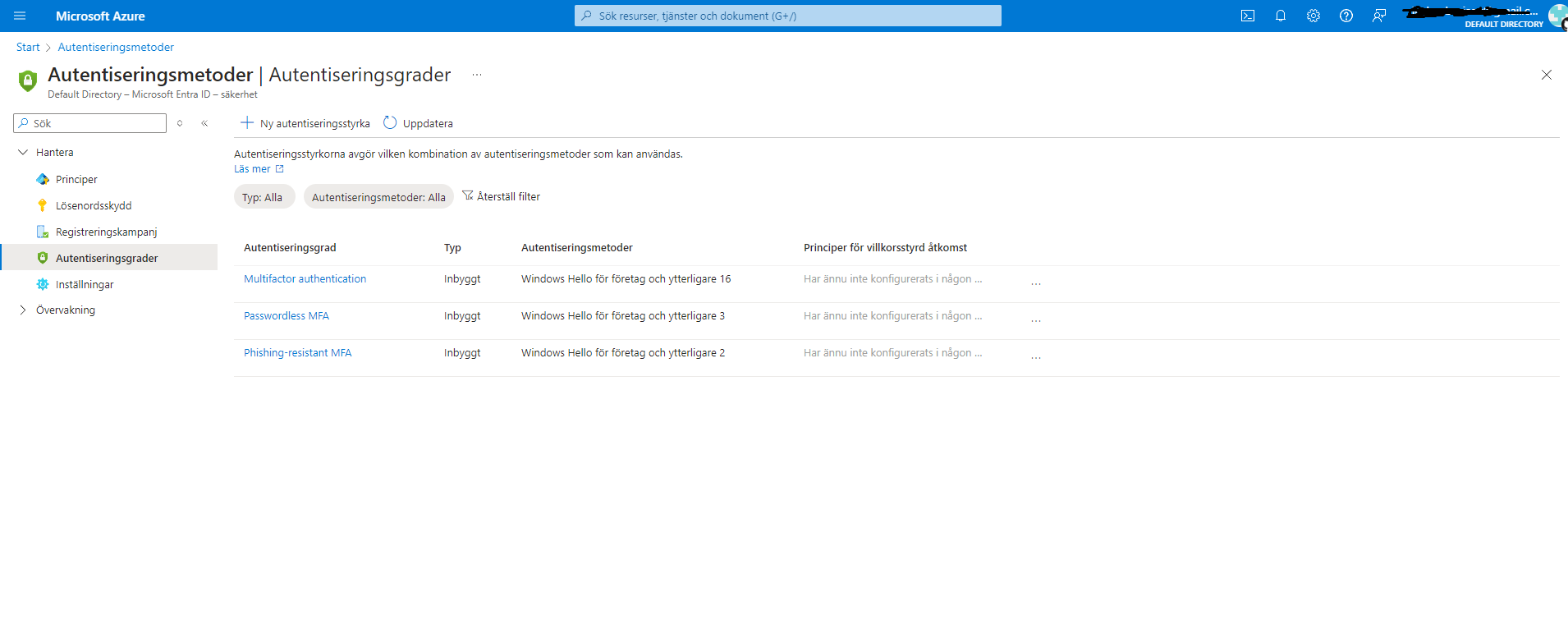Image resolution: width=1568 pixels, height=620 pixels.
Task: Open portal settings gear
Action: [1314, 16]
